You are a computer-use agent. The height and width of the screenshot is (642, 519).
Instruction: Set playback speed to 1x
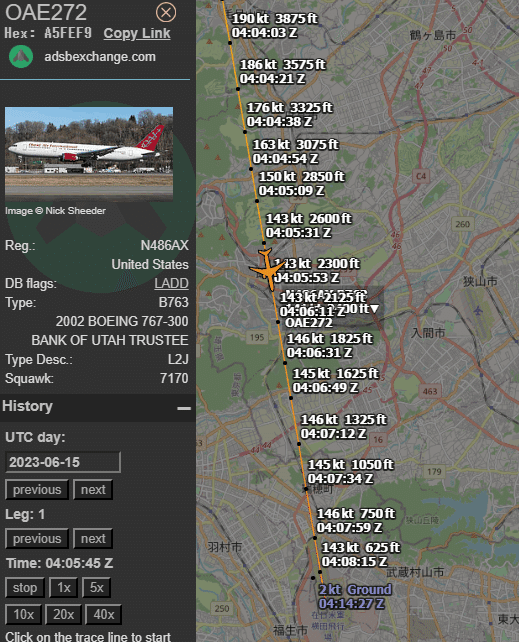click(63, 588)
